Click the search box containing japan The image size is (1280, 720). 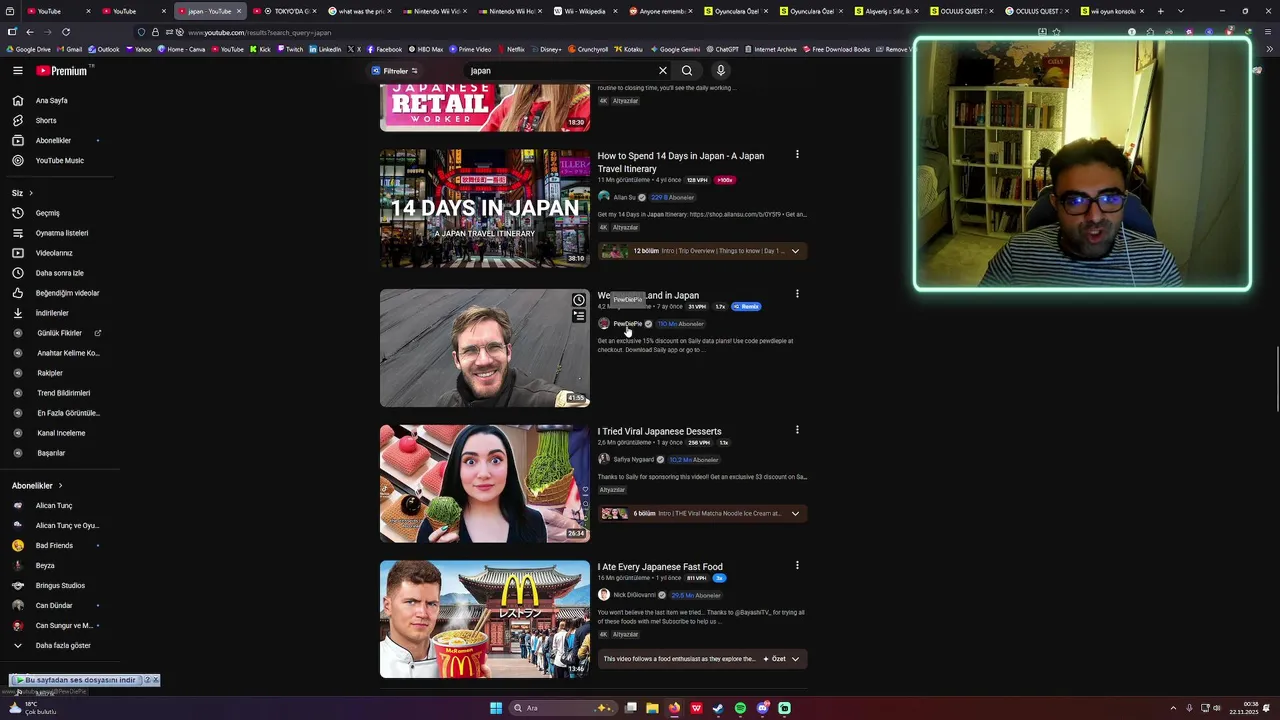click(x=560, y=71)
